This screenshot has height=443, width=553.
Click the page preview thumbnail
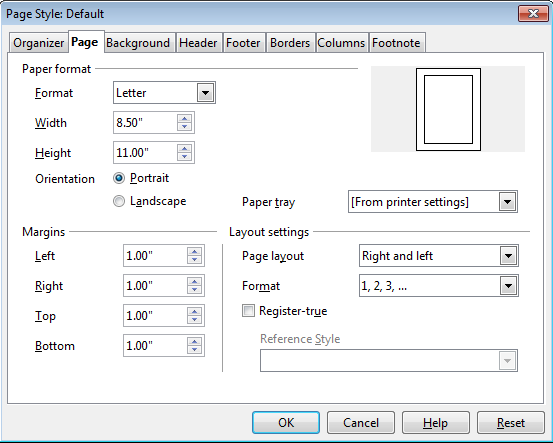[448, 109]
